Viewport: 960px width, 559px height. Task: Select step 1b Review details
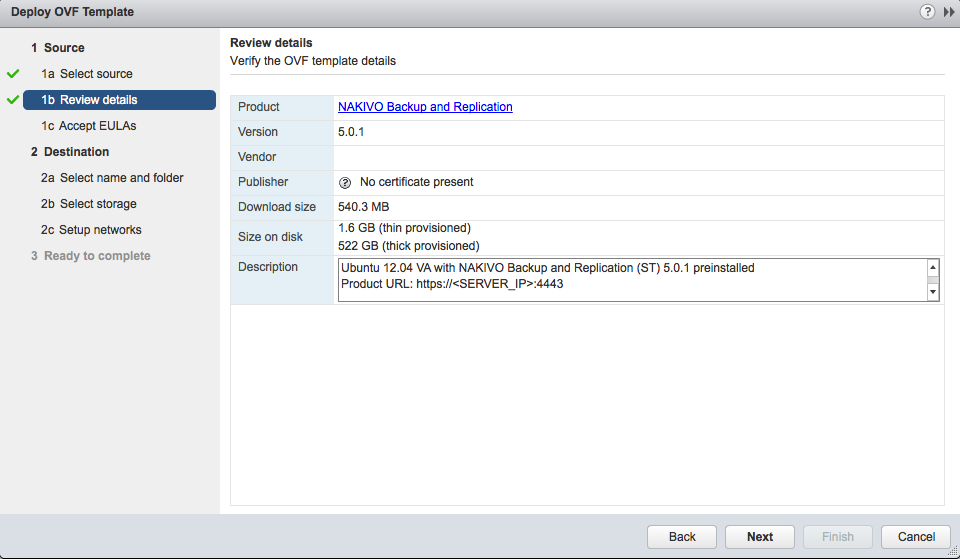tap(119, 100)
